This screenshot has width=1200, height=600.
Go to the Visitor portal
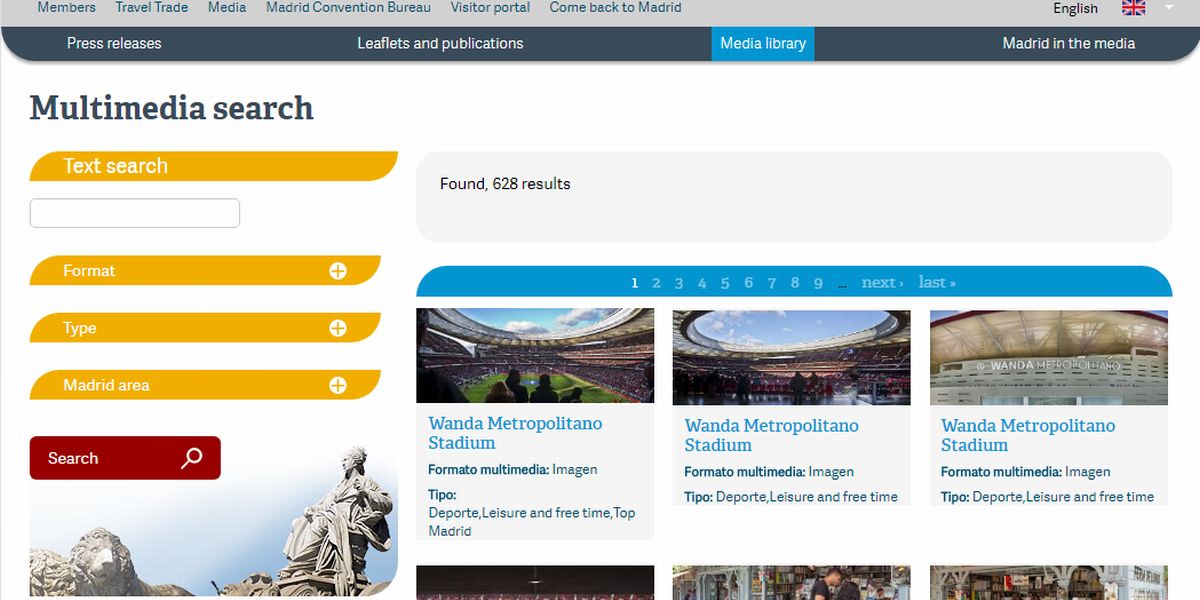[x=490, y=7]
